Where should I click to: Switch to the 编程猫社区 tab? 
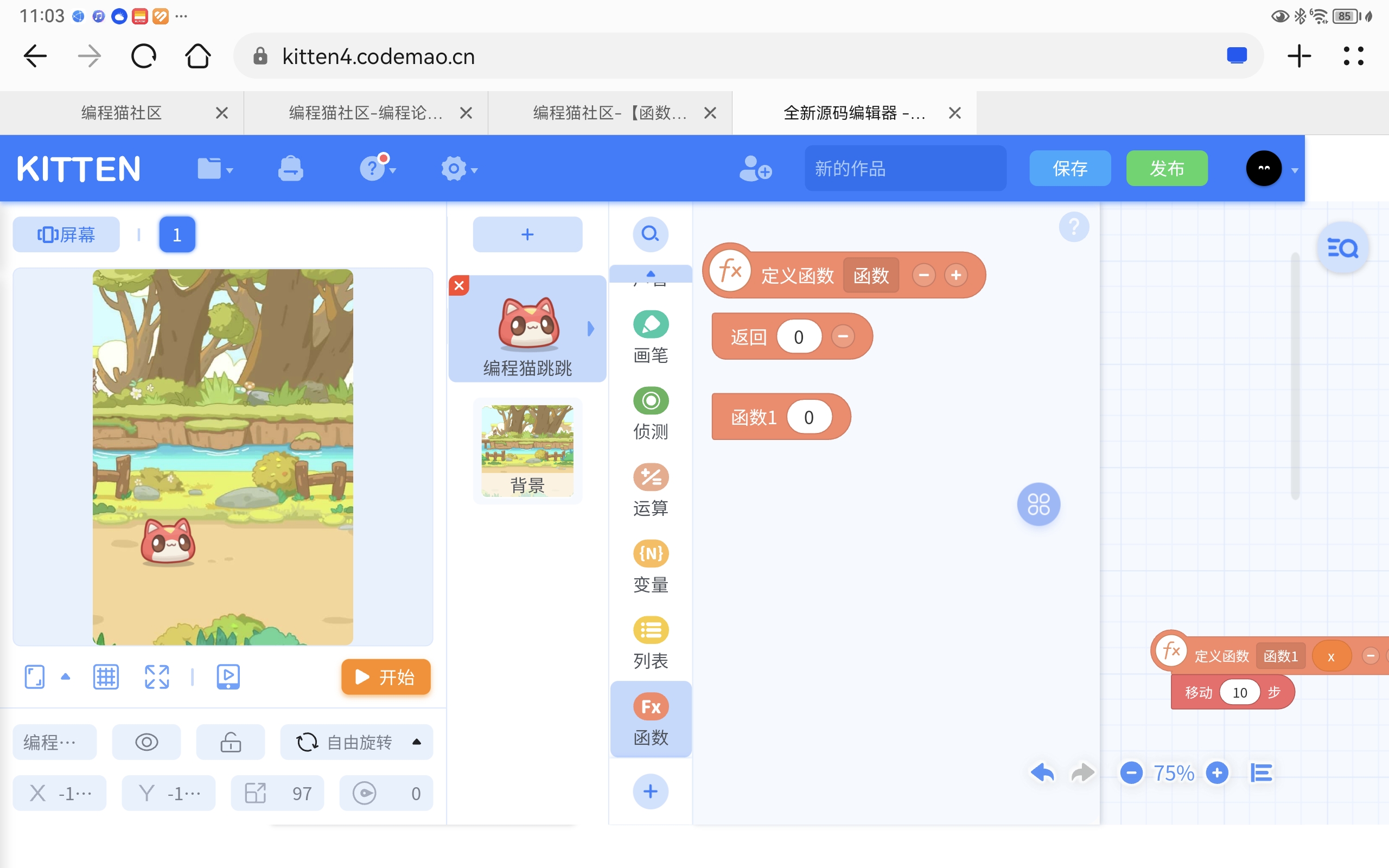click(x=122, y=112)
